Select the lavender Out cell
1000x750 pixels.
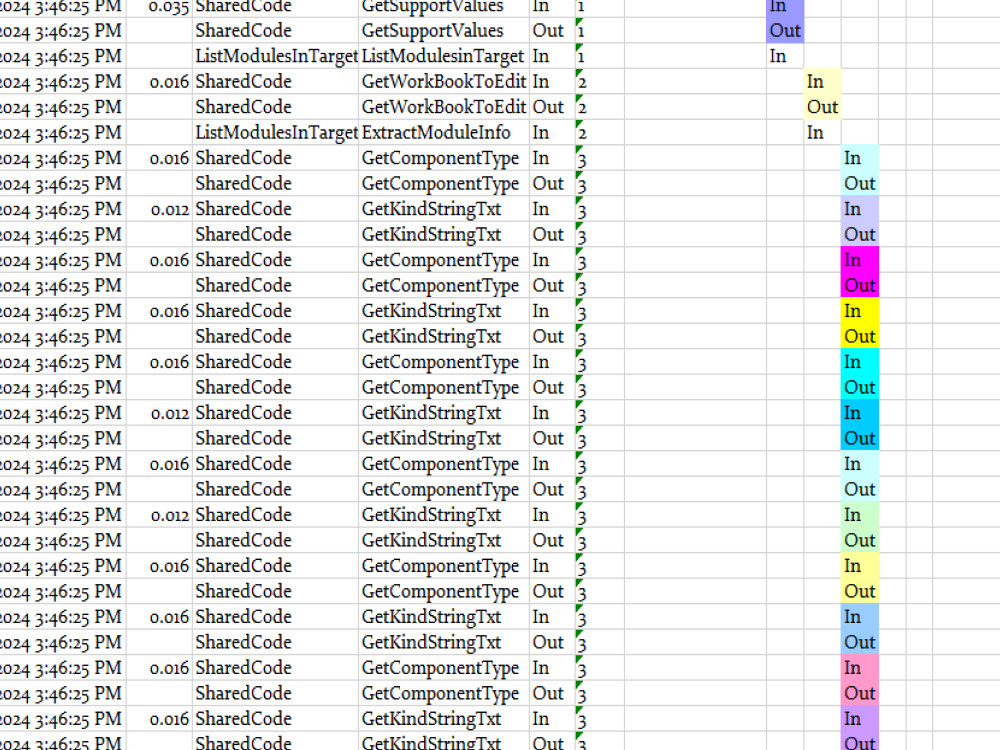860,235
